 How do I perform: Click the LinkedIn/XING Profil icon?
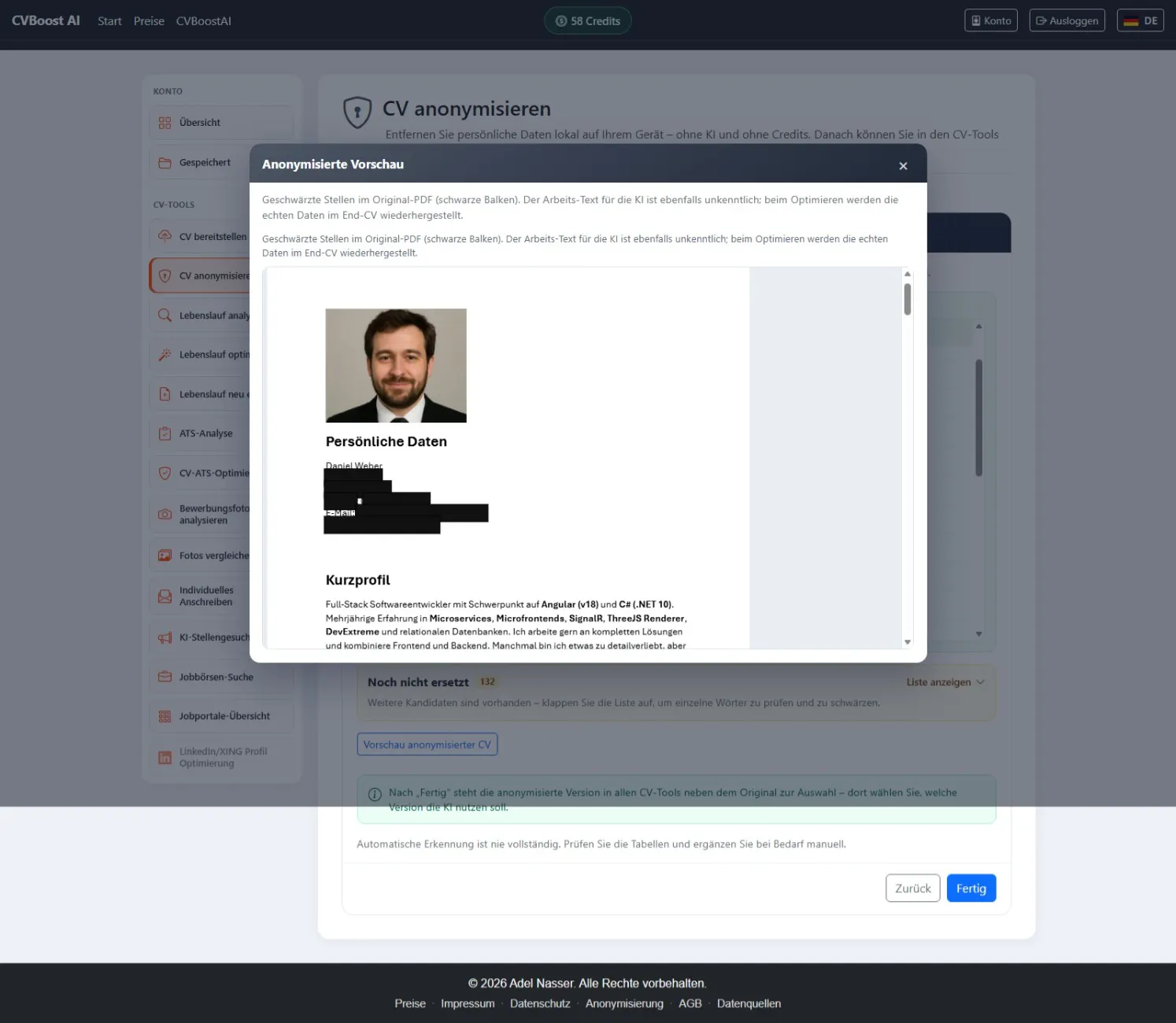click(165, 758)
